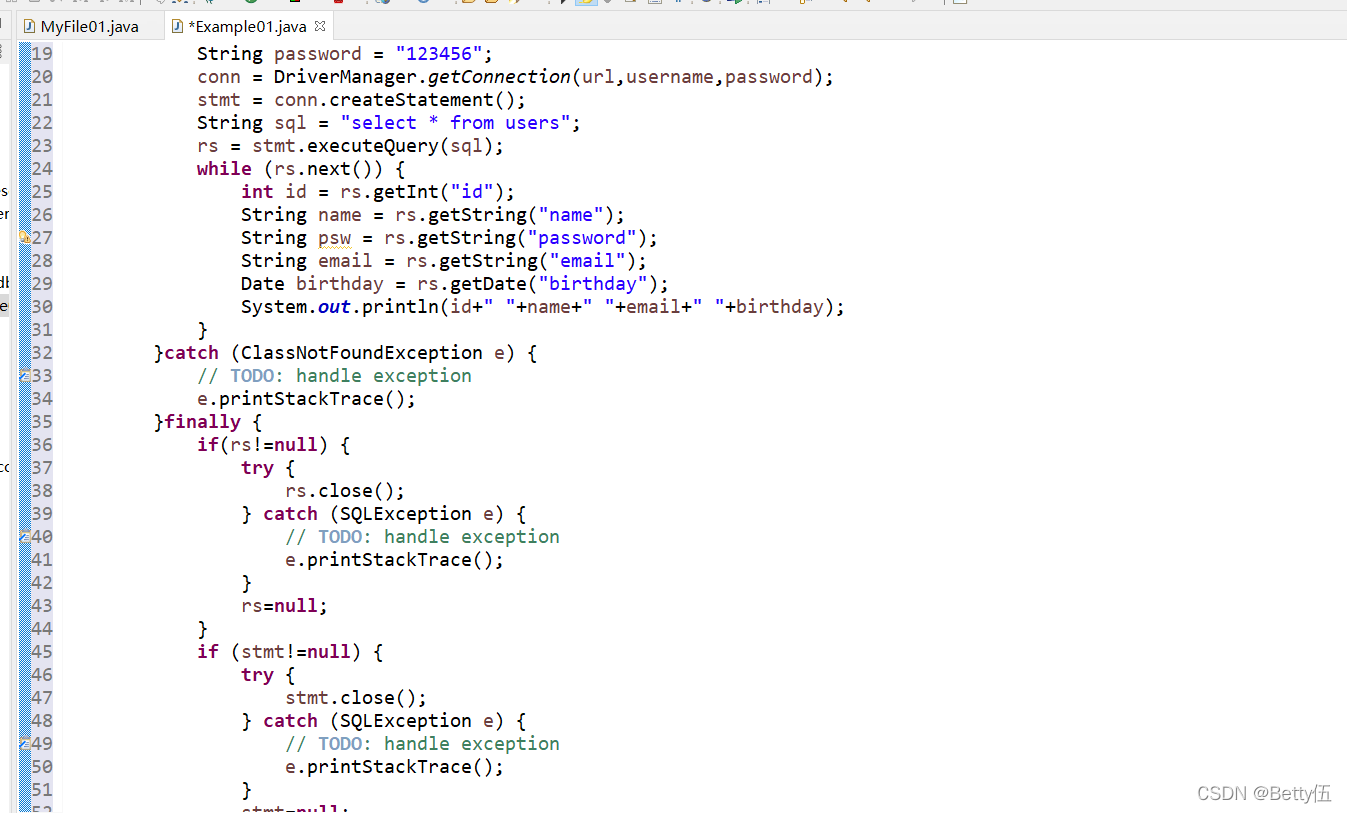Click if(rs!=null) on line 36

click(x=263, y=445)
